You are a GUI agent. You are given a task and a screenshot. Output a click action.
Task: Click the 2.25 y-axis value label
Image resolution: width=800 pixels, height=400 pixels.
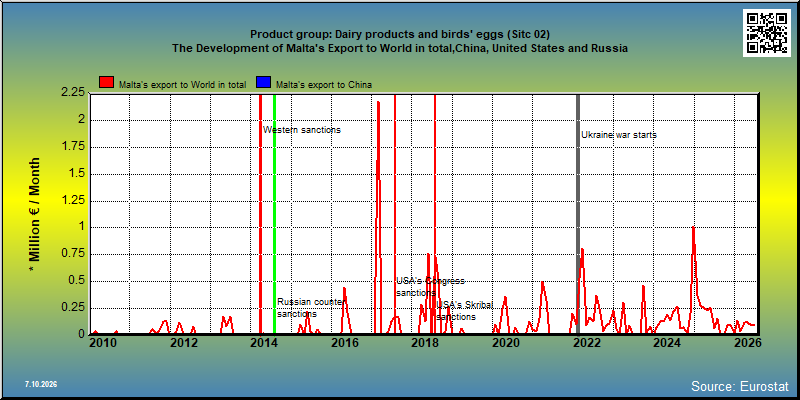point(72,93)
